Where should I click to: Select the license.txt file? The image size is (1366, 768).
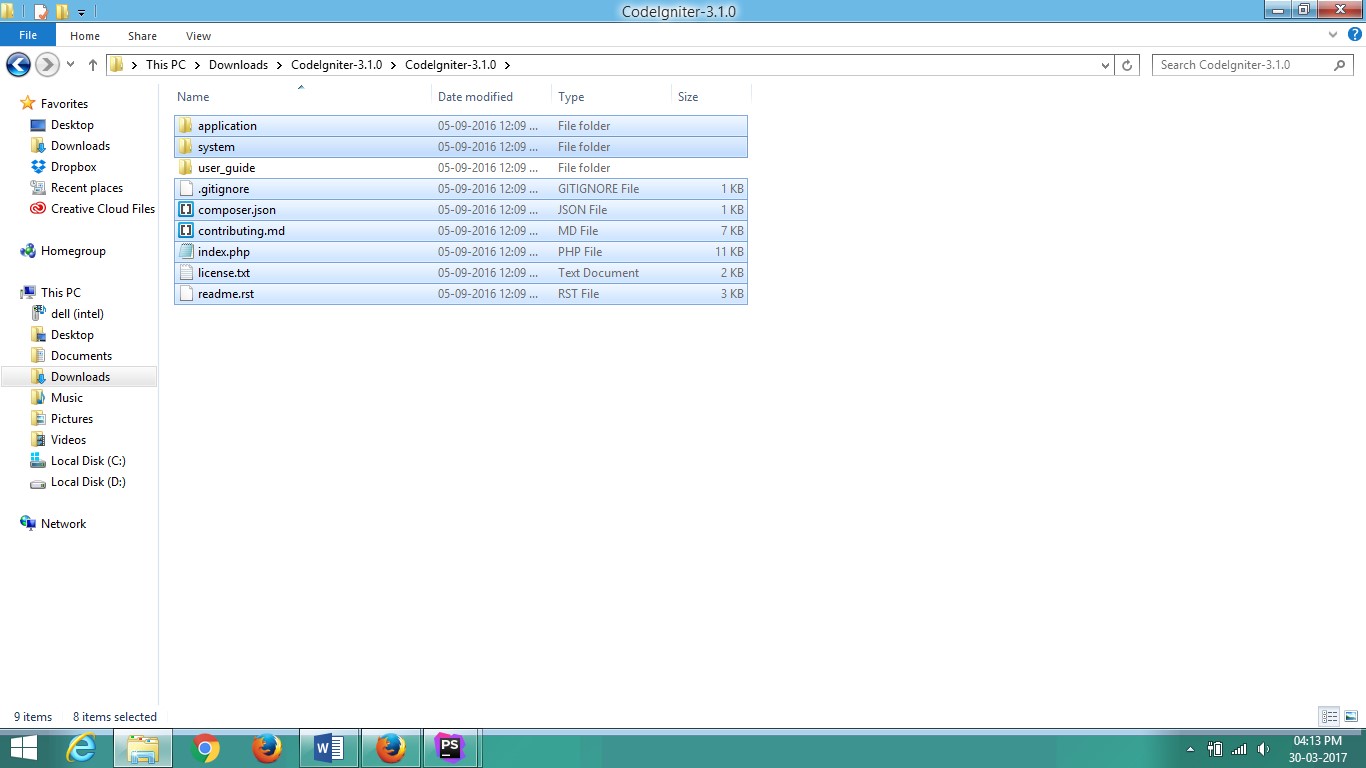click(x=461, y=273)
